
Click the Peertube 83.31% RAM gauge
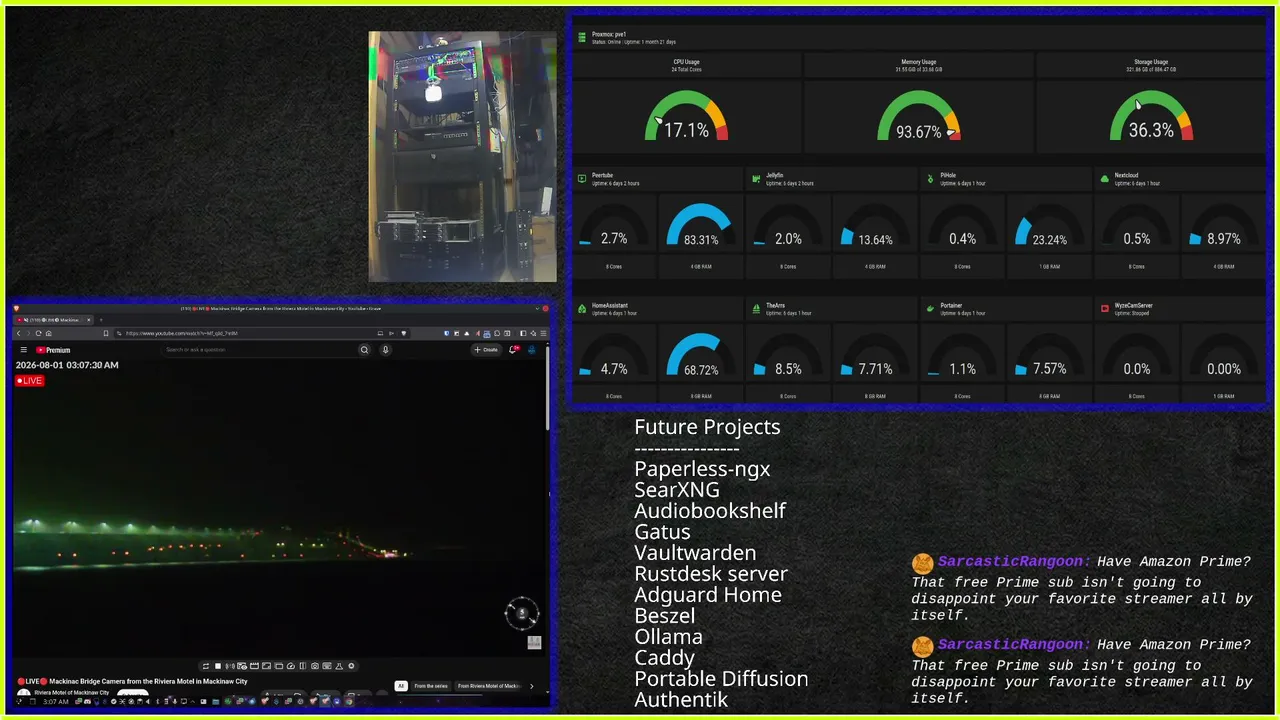pyautogui.click(x=700, y=226)
